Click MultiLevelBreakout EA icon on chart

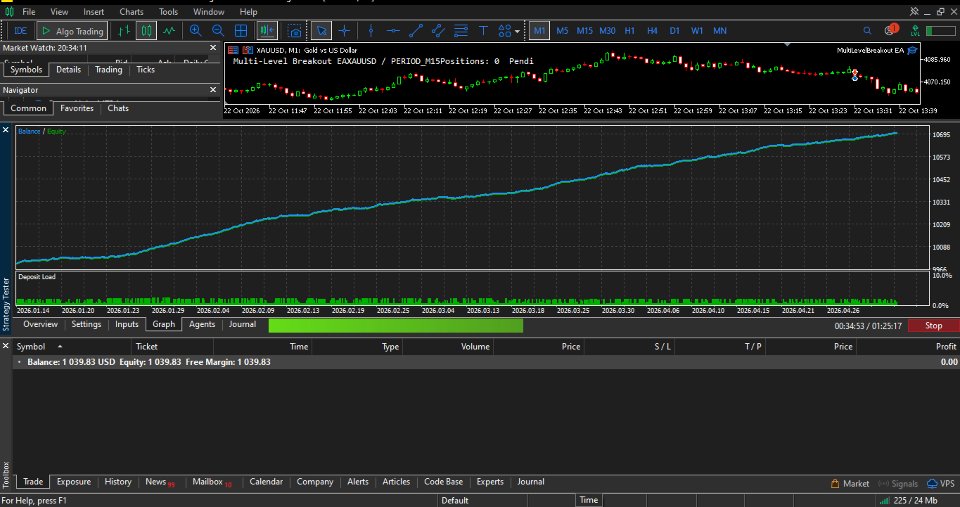(912, 50)
